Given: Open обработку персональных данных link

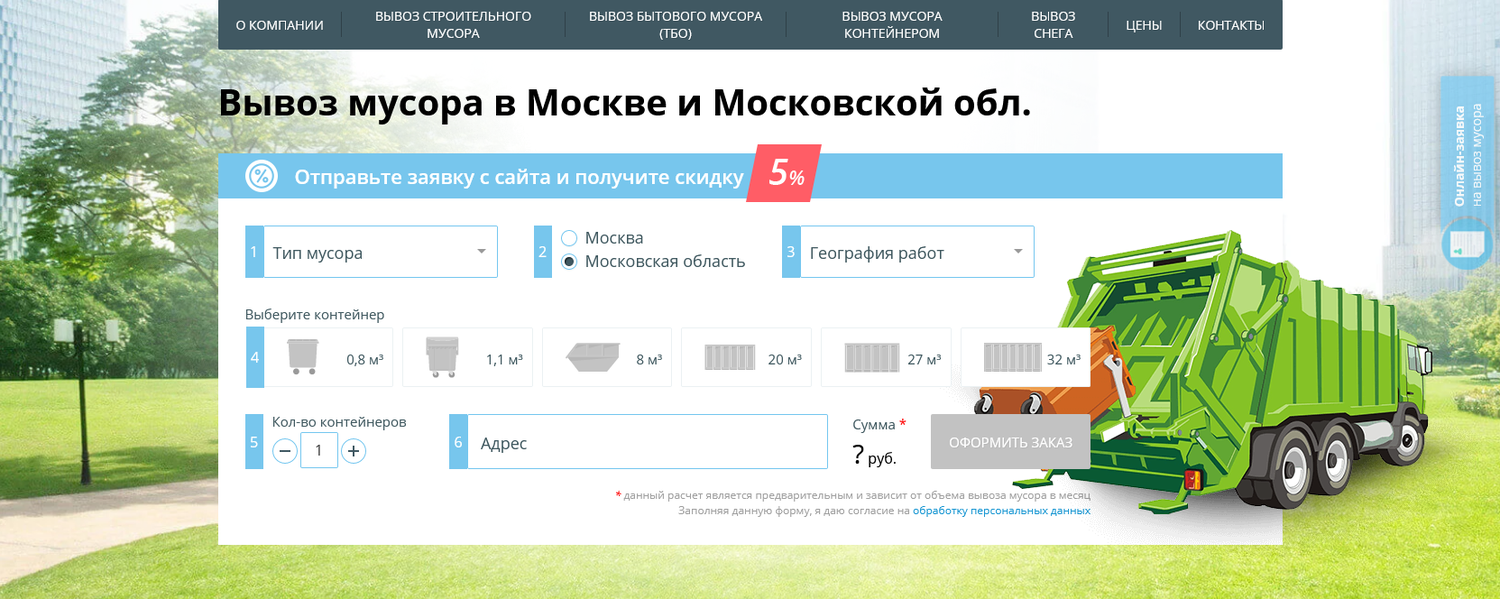Looking at the screenshot, I should click(x=1001, y=510).
